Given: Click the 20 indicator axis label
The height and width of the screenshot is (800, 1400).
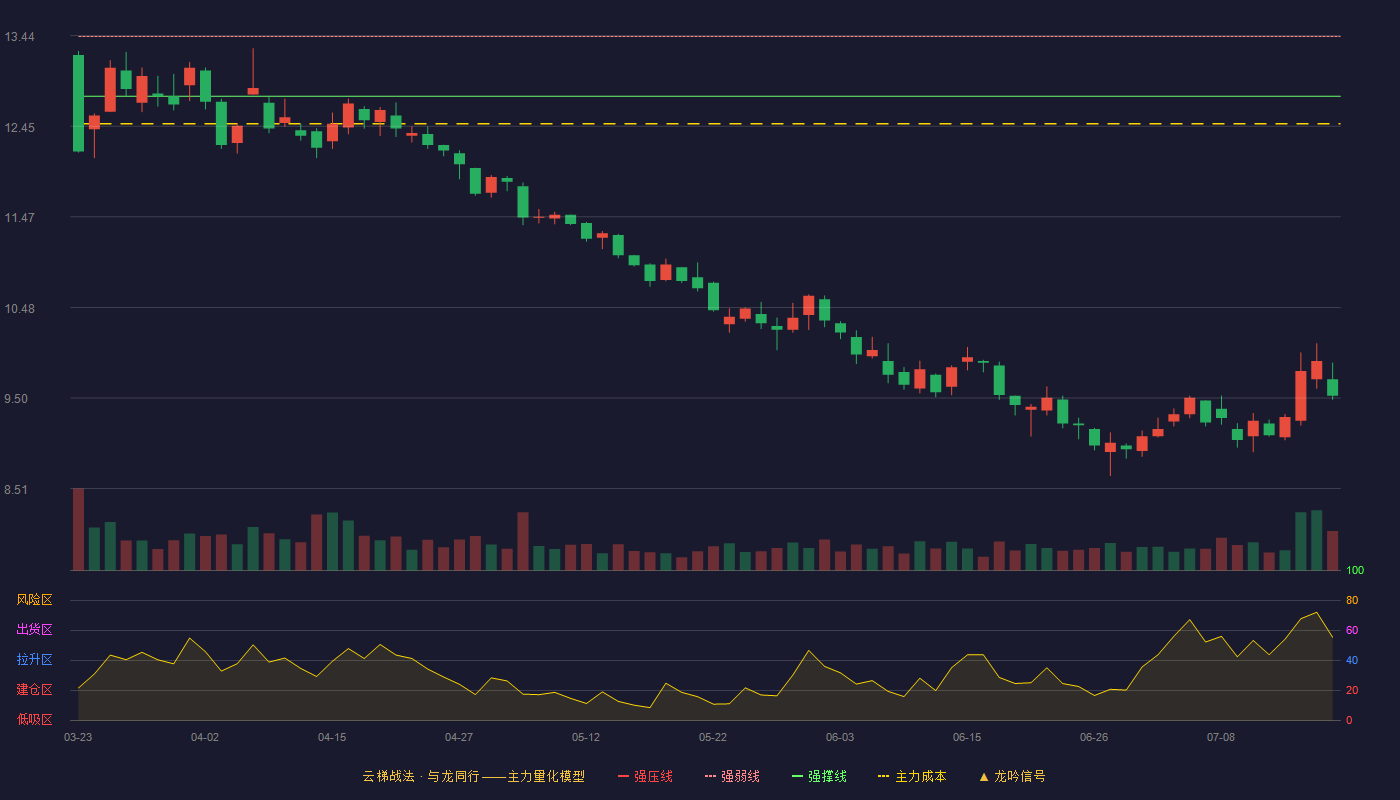Looking at the screenshot, I should tap(1352, 690).
